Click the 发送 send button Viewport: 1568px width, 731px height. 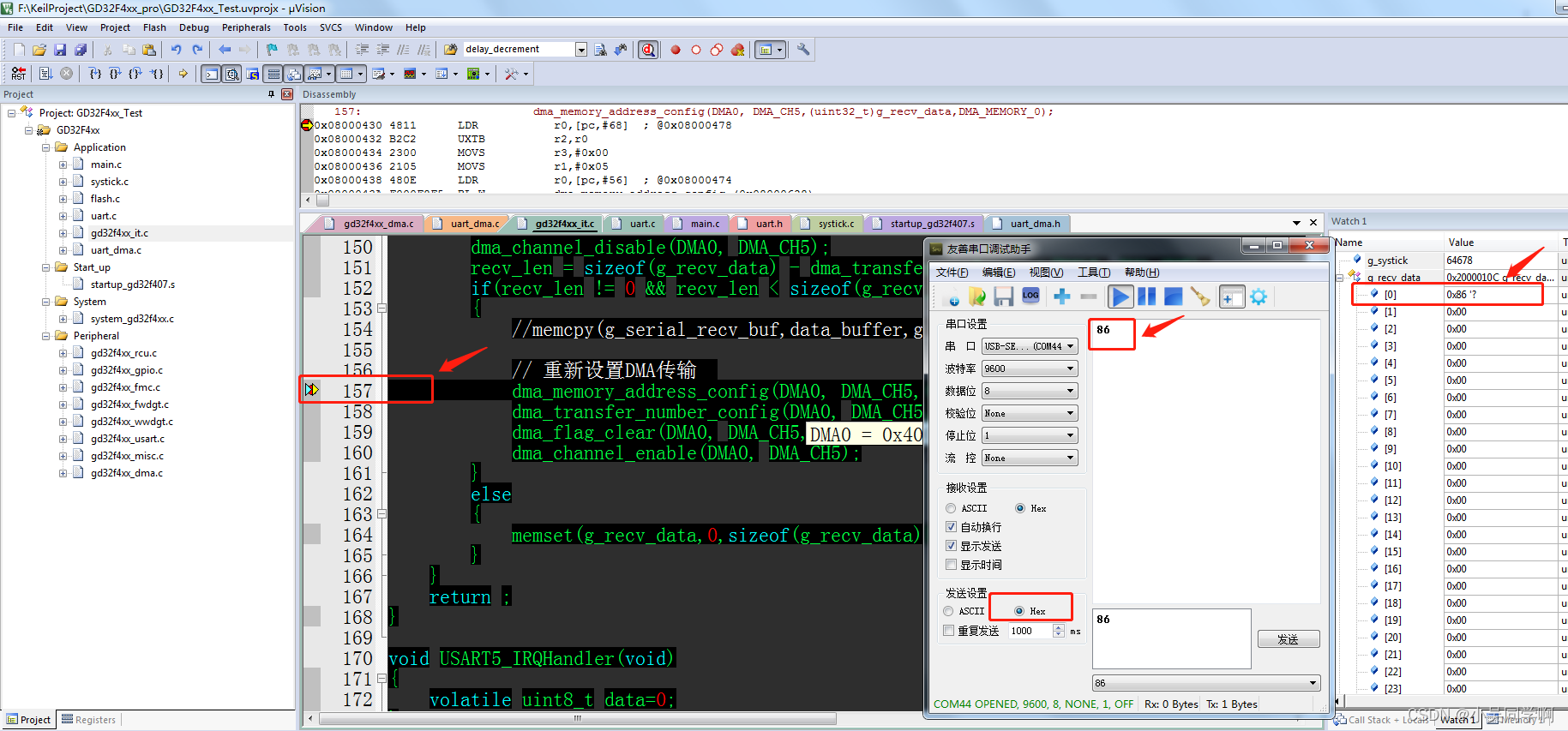coord(1289,639)
